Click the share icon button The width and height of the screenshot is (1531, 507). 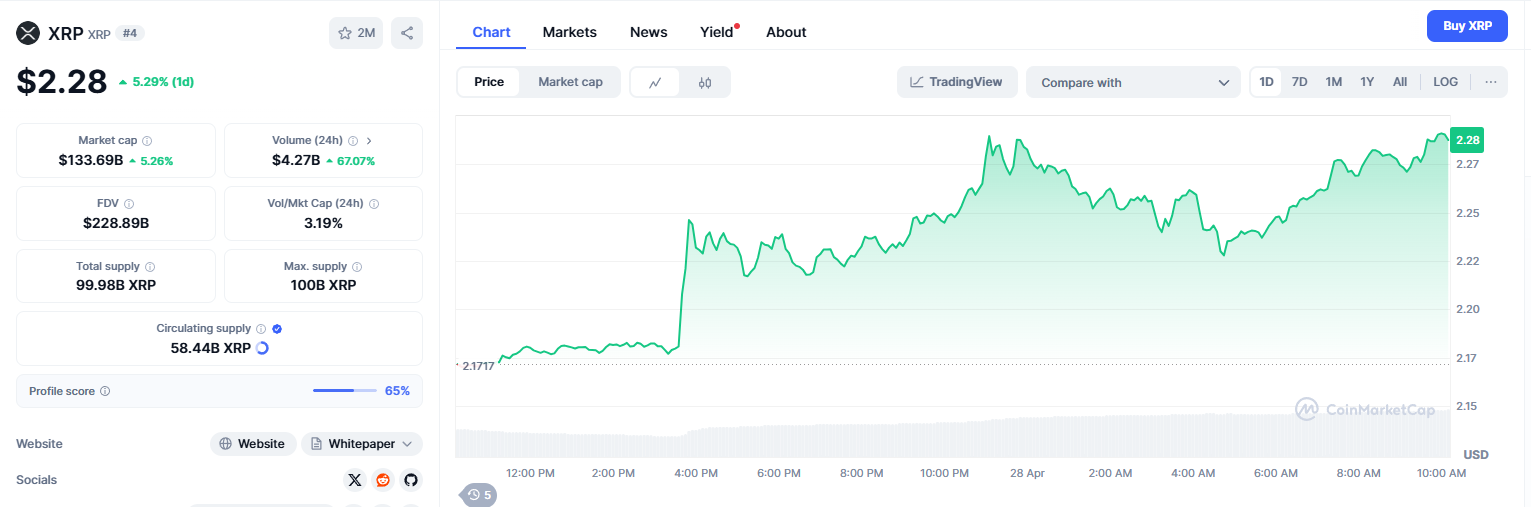[407, 33]
